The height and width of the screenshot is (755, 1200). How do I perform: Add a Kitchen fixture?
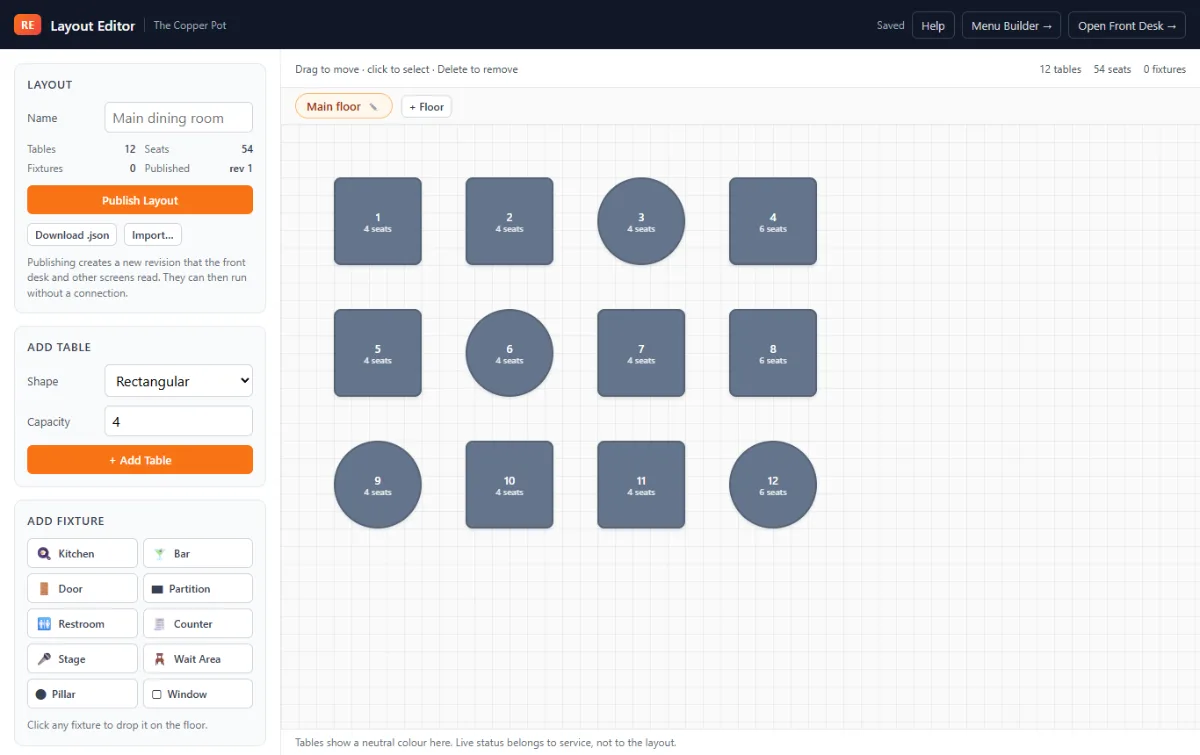tap(82, 553)
